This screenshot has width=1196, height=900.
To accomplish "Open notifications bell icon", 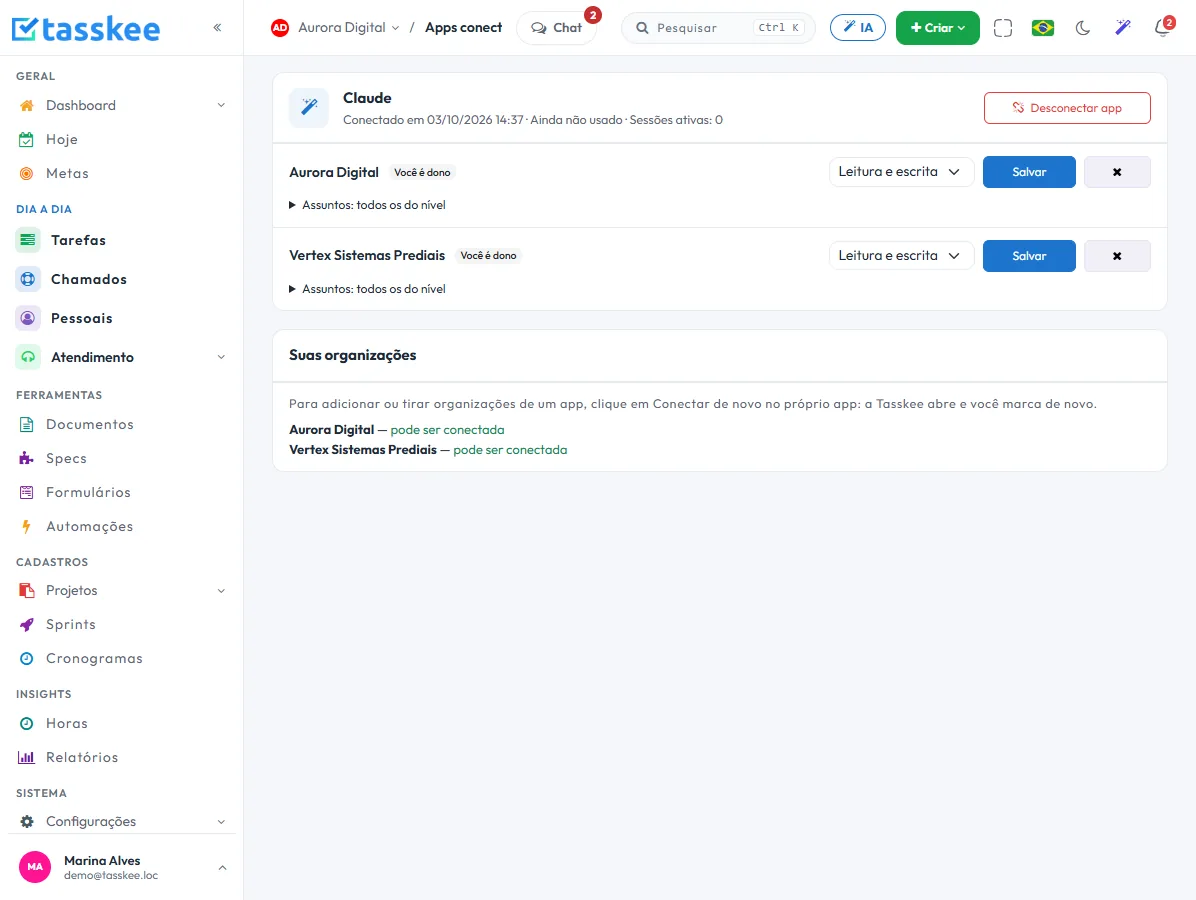I will pos(1162,28).
